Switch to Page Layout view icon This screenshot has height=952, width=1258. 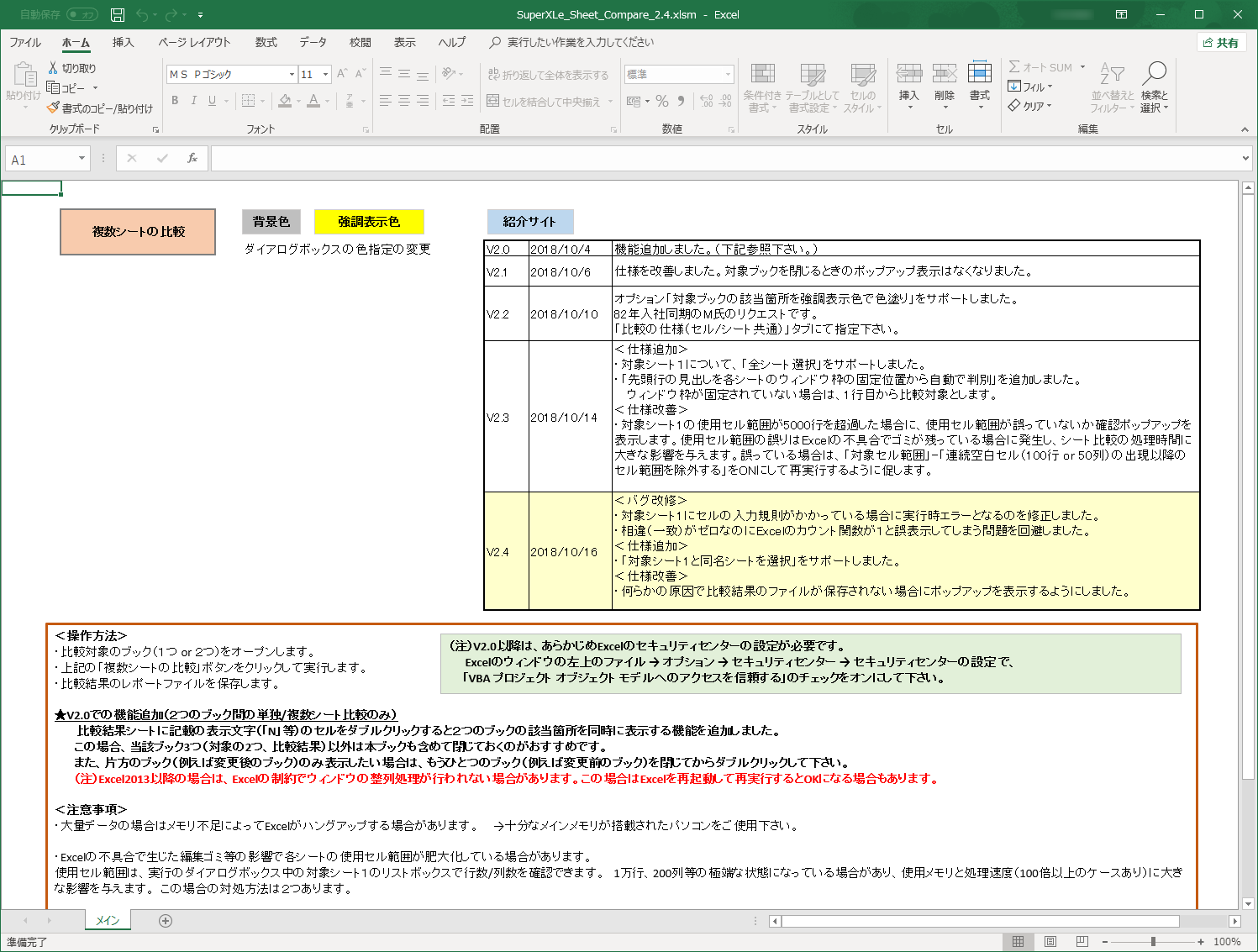pyautogui.click(x=1050, y=942)
